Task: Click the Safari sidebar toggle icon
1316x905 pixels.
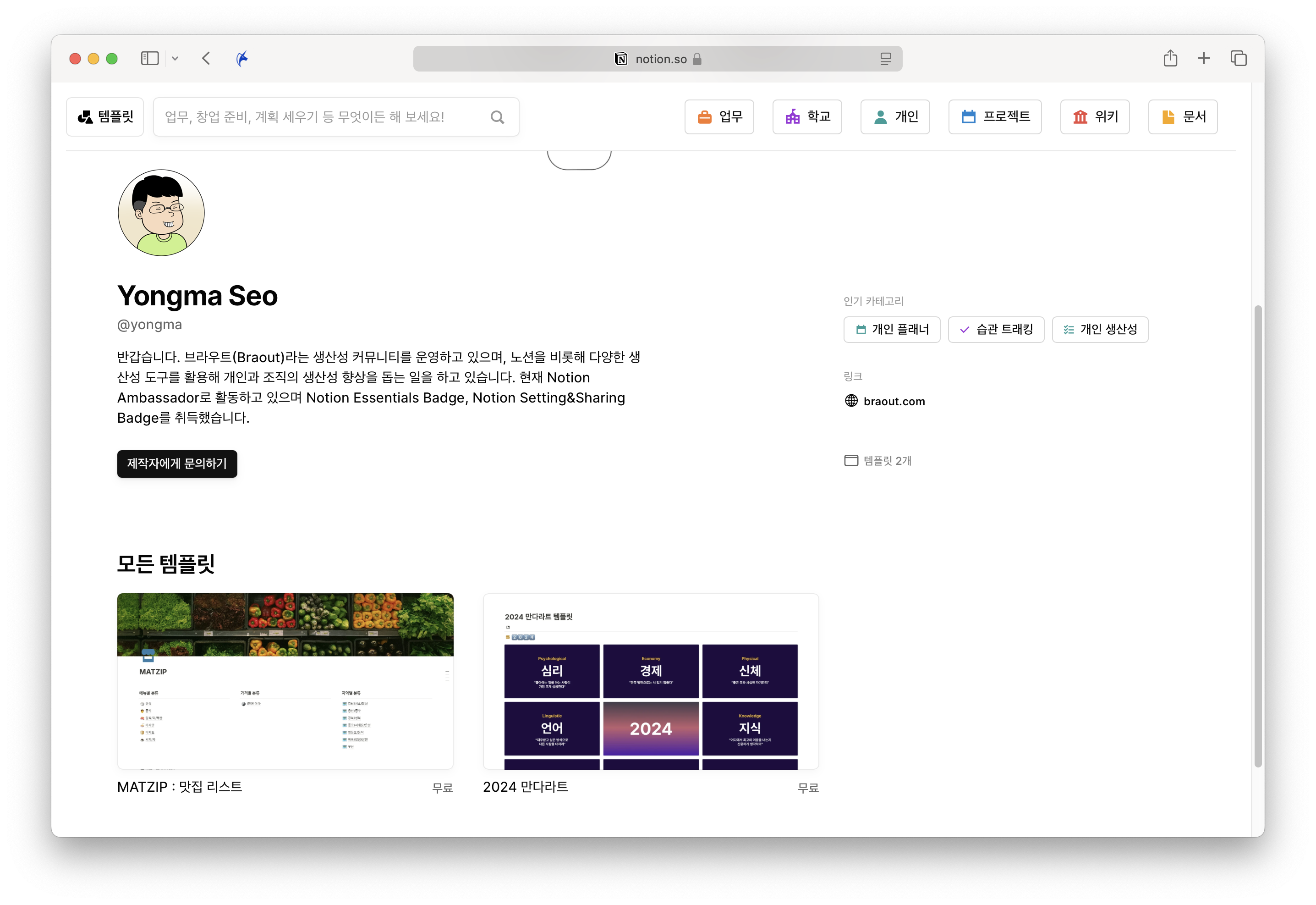Action: click(x=150, y=58)
